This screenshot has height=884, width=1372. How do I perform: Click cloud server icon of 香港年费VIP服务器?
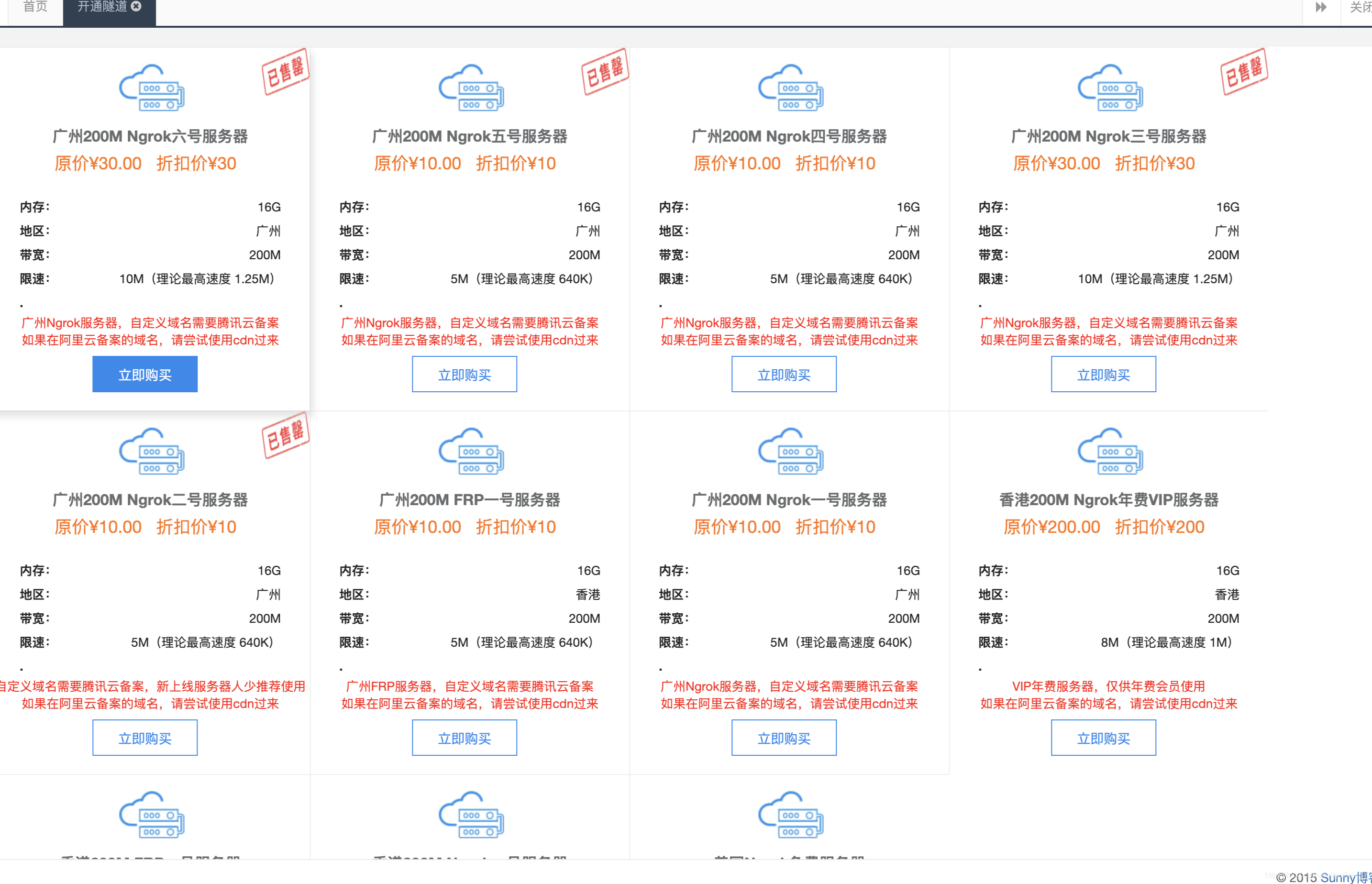pos(1110,451)
